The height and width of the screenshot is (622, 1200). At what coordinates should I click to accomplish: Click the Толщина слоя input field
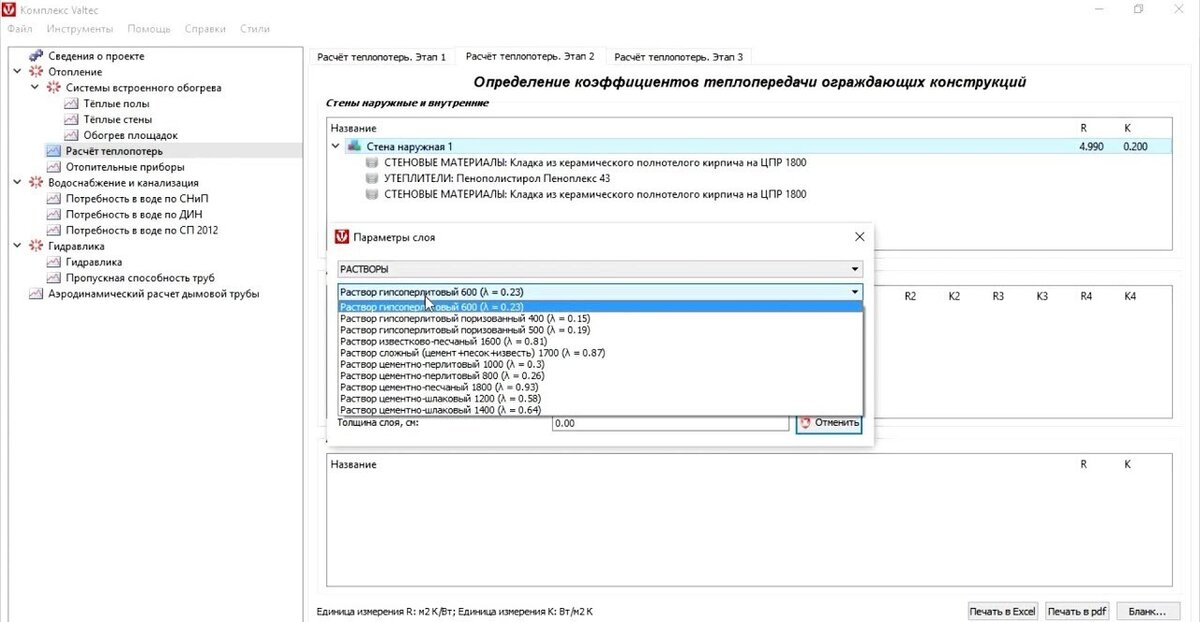click(x=670, y=423)
